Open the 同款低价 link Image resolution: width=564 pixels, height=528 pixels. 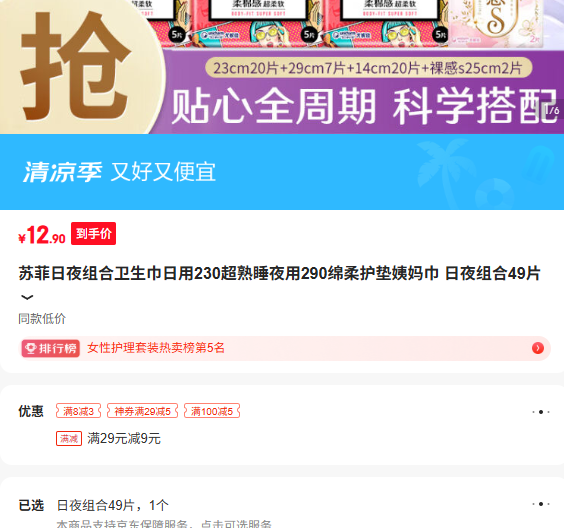42,319
